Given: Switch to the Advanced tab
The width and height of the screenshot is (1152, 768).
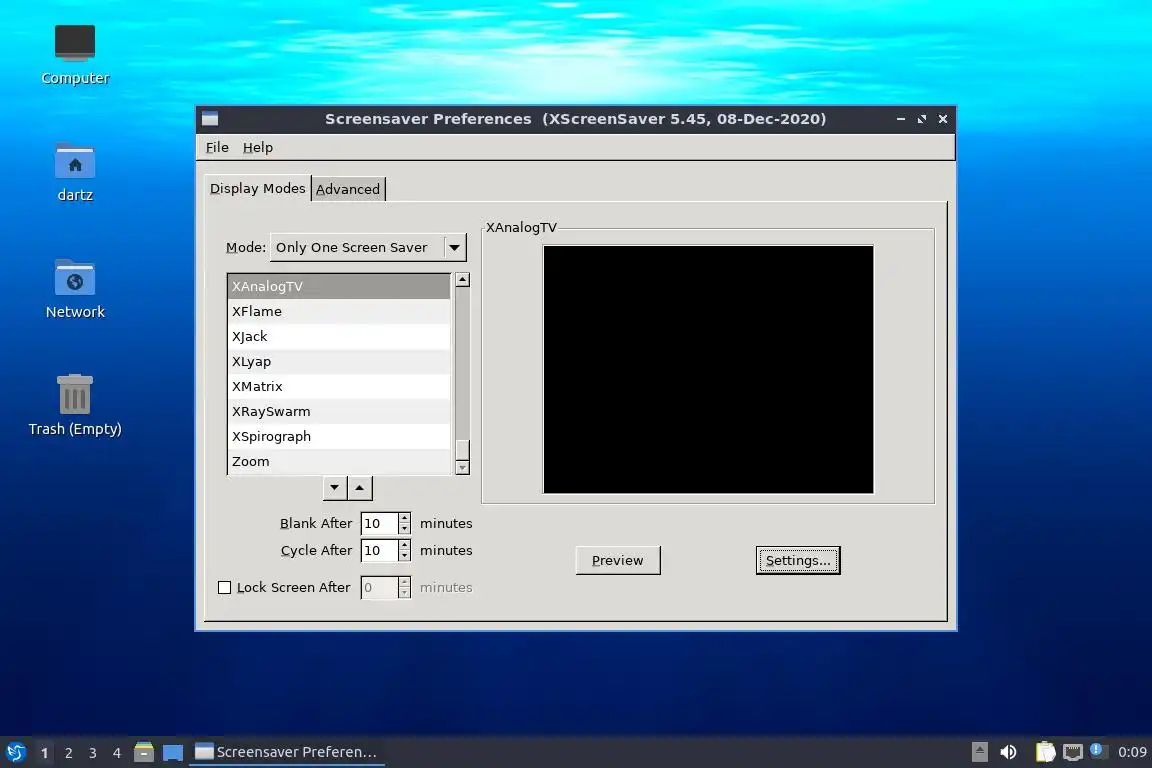Looking at the screenshot, I should tap(348, 189).
